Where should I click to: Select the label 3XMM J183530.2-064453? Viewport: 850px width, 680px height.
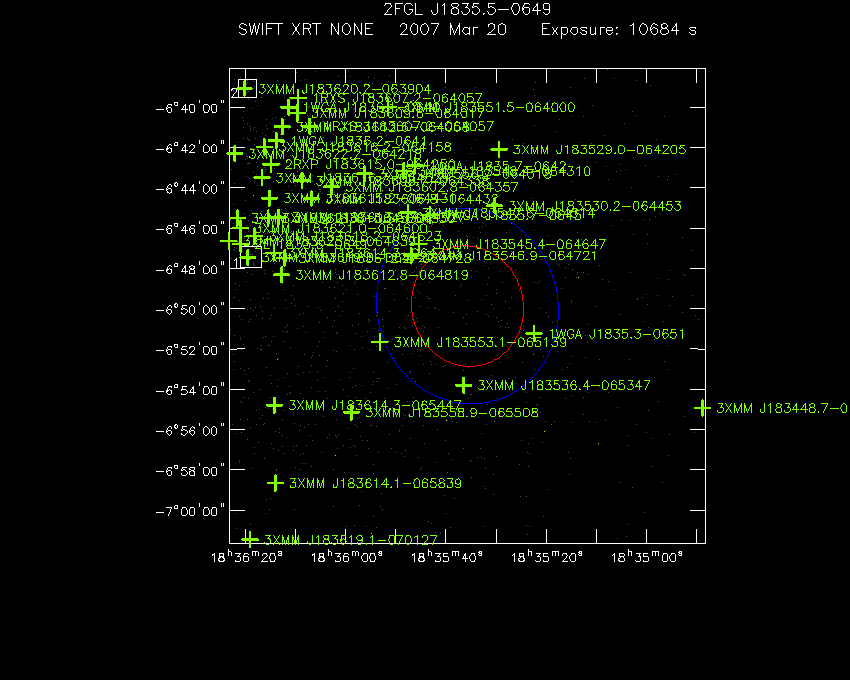(595, 206)
